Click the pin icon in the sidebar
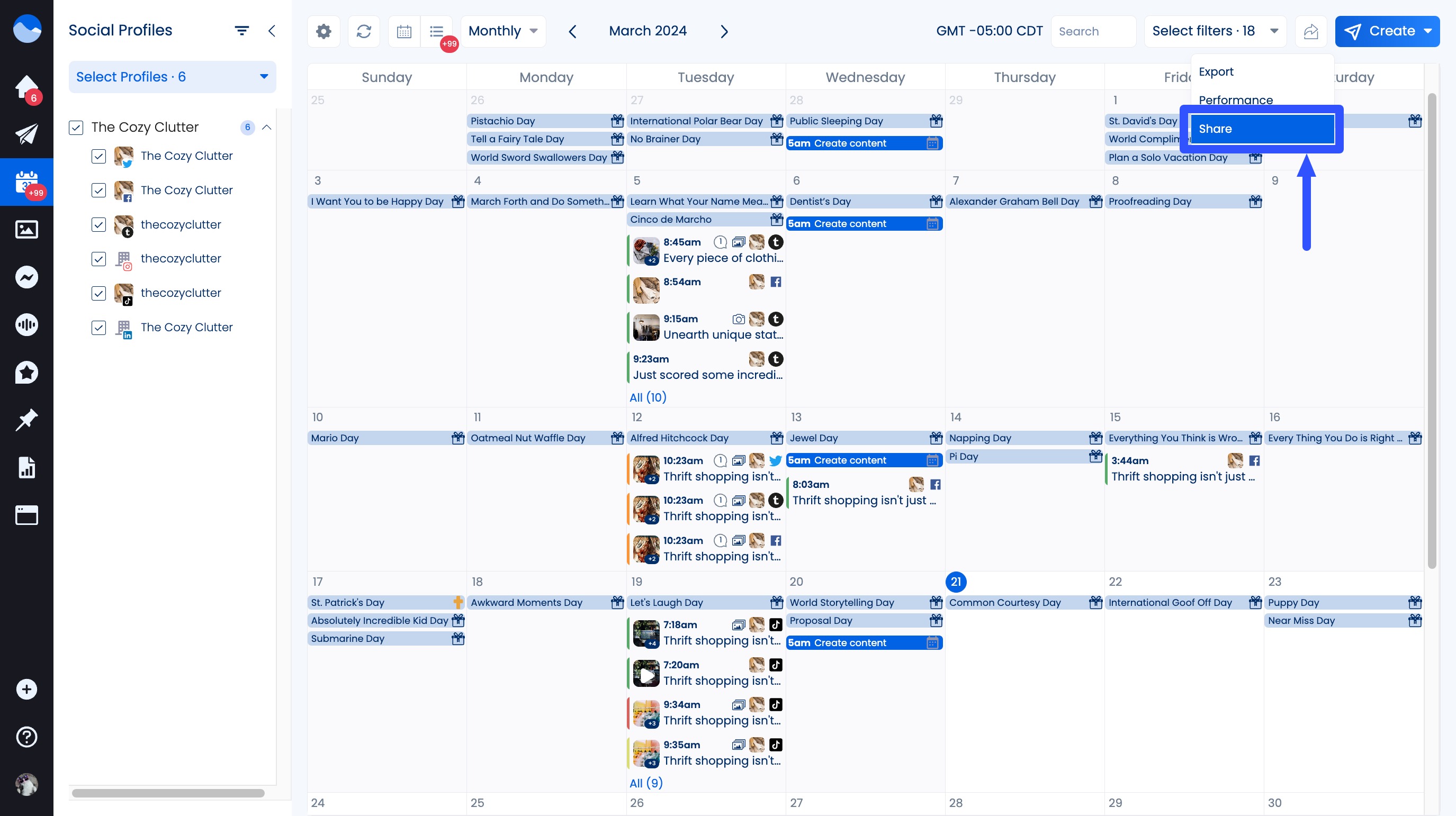This screenshot has height=816, width=1456. click(26, 419)
